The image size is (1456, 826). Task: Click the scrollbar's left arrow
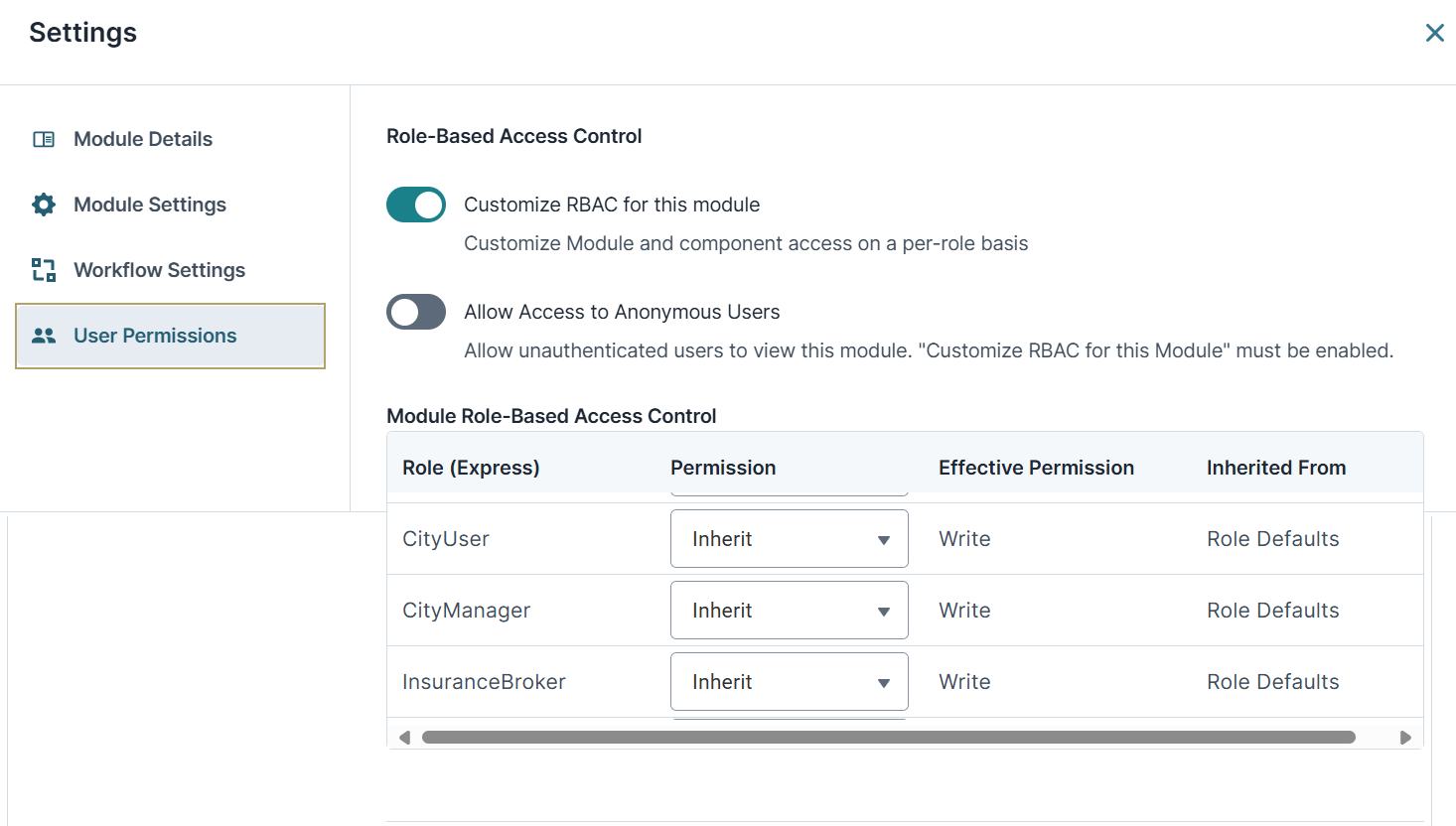(x=404, y=738)
